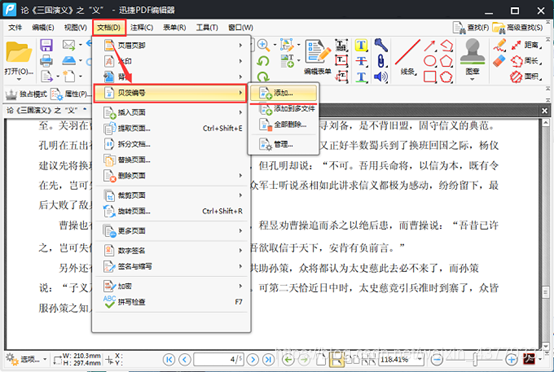Screen dimensions: 554x372
Task: Select the red oval shape tool
Action: pyautogui.click(x=430, y=61)
